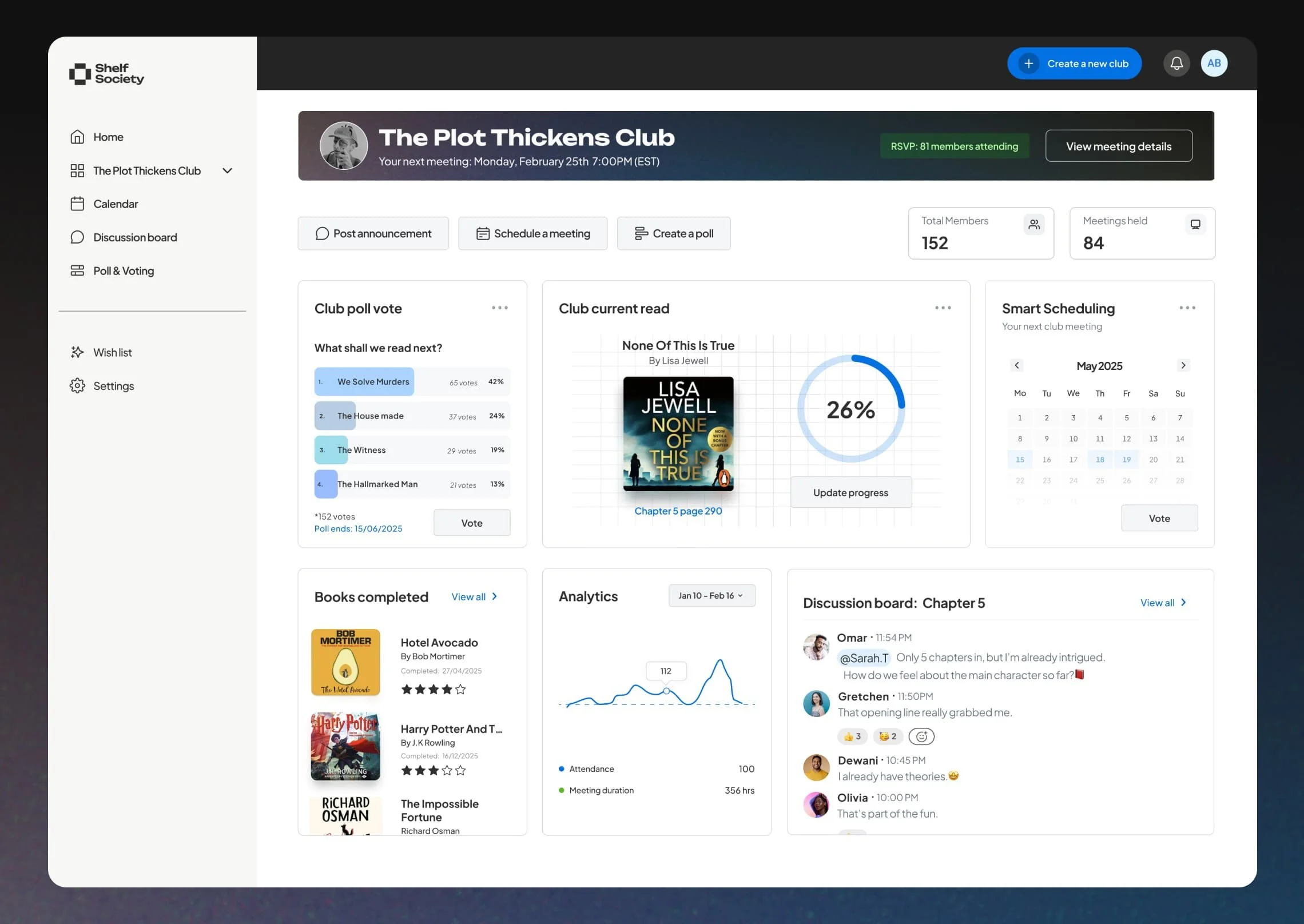Open Club poll vote options menu
The image size is (1304, 924).
[499, 308]
